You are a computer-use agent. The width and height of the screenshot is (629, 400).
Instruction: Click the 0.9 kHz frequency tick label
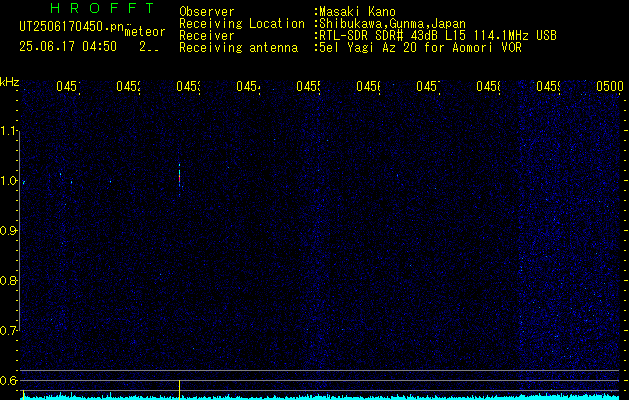[10, 230]
